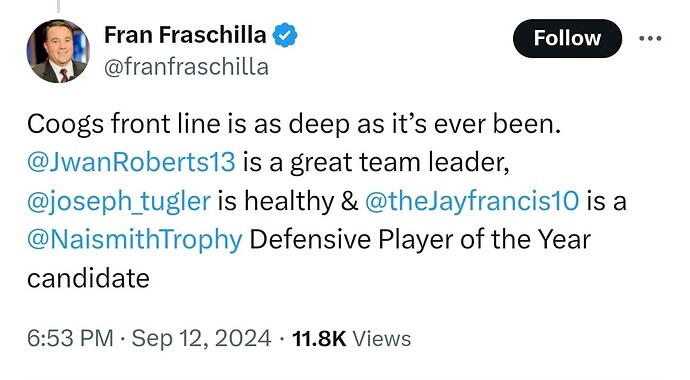Open the @NaismithTrophy mention
Image resolution: width=690 pixels, height=380 pixels.
[135, 239]
